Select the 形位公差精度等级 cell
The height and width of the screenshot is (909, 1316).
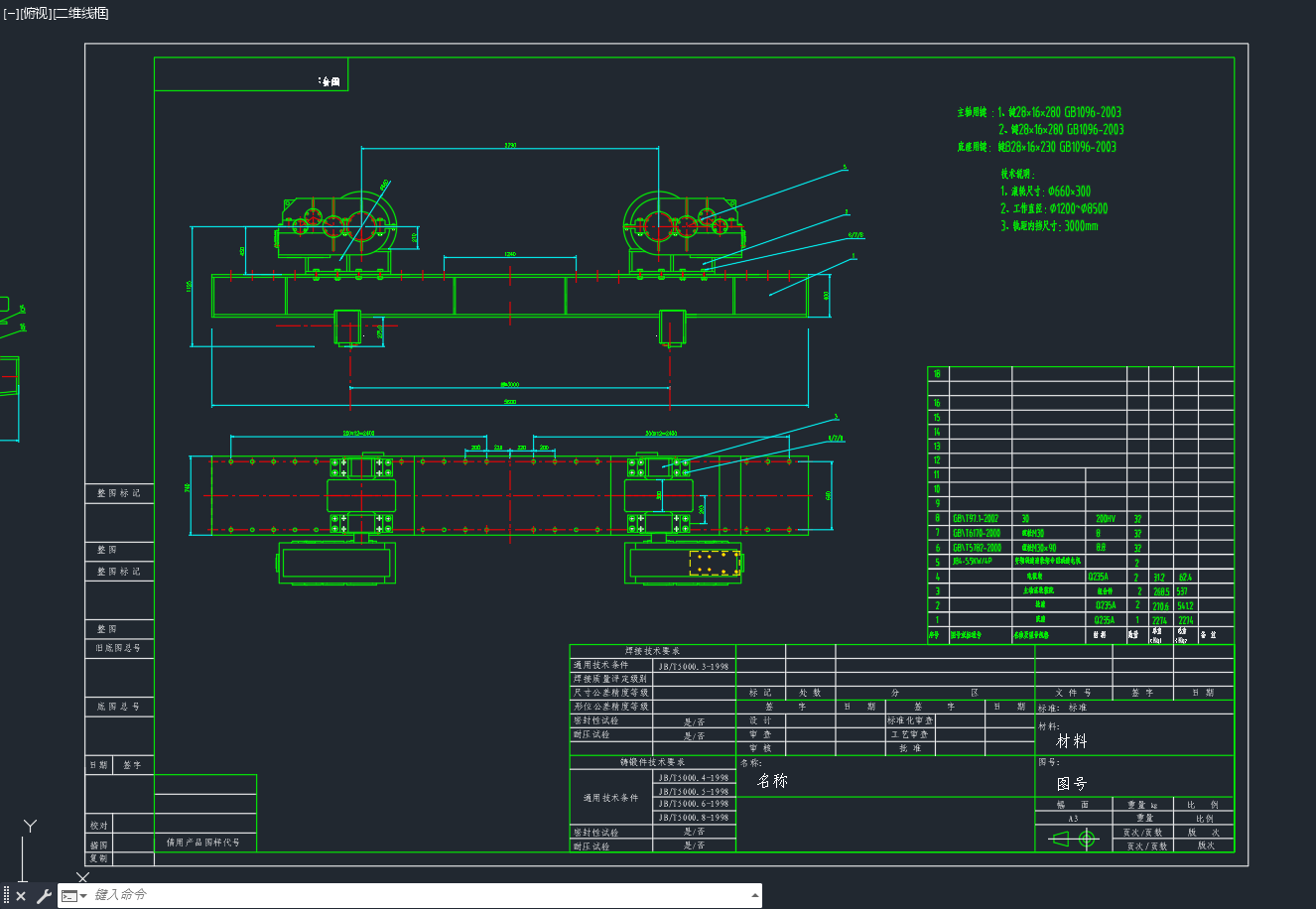click(611, 707)
